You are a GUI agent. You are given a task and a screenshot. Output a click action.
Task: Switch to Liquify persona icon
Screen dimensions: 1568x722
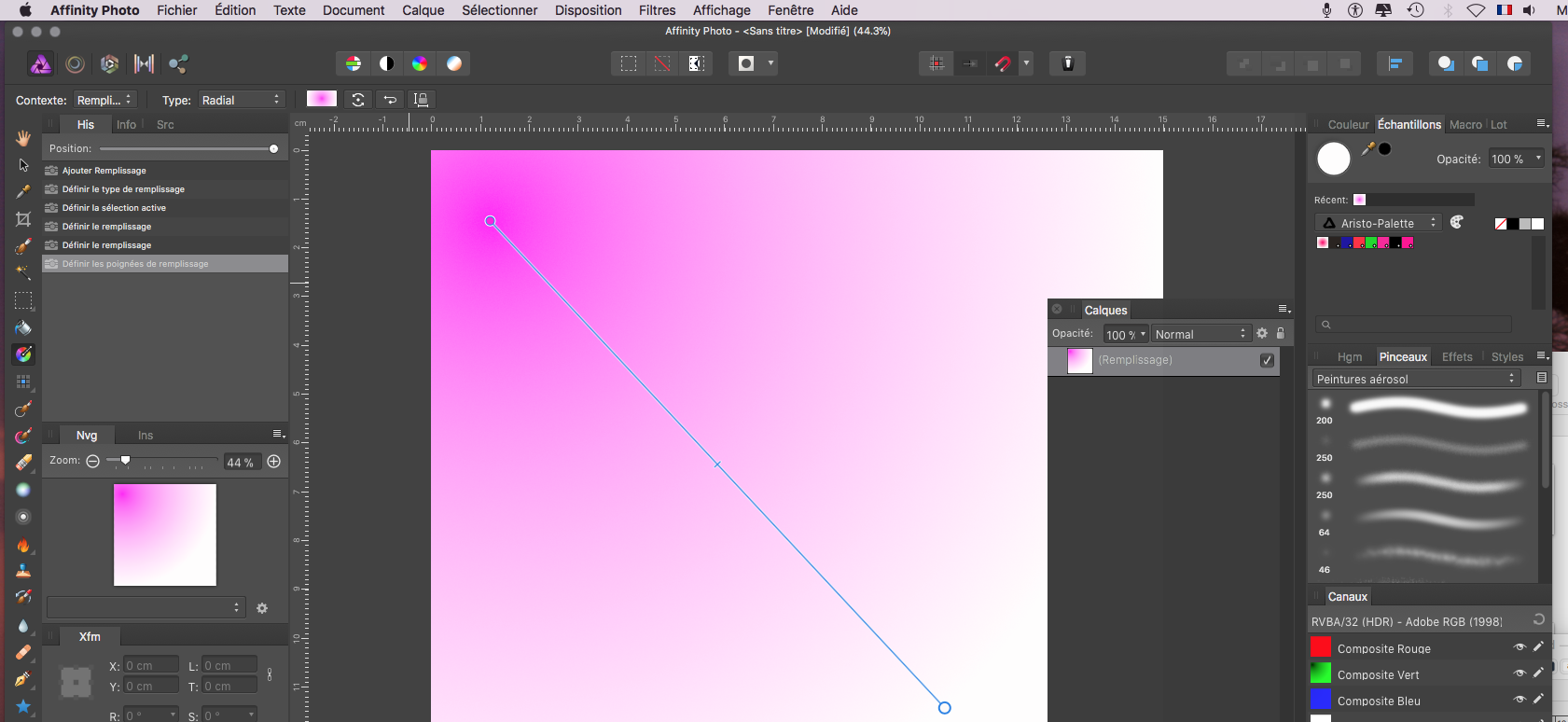(76, 63)
